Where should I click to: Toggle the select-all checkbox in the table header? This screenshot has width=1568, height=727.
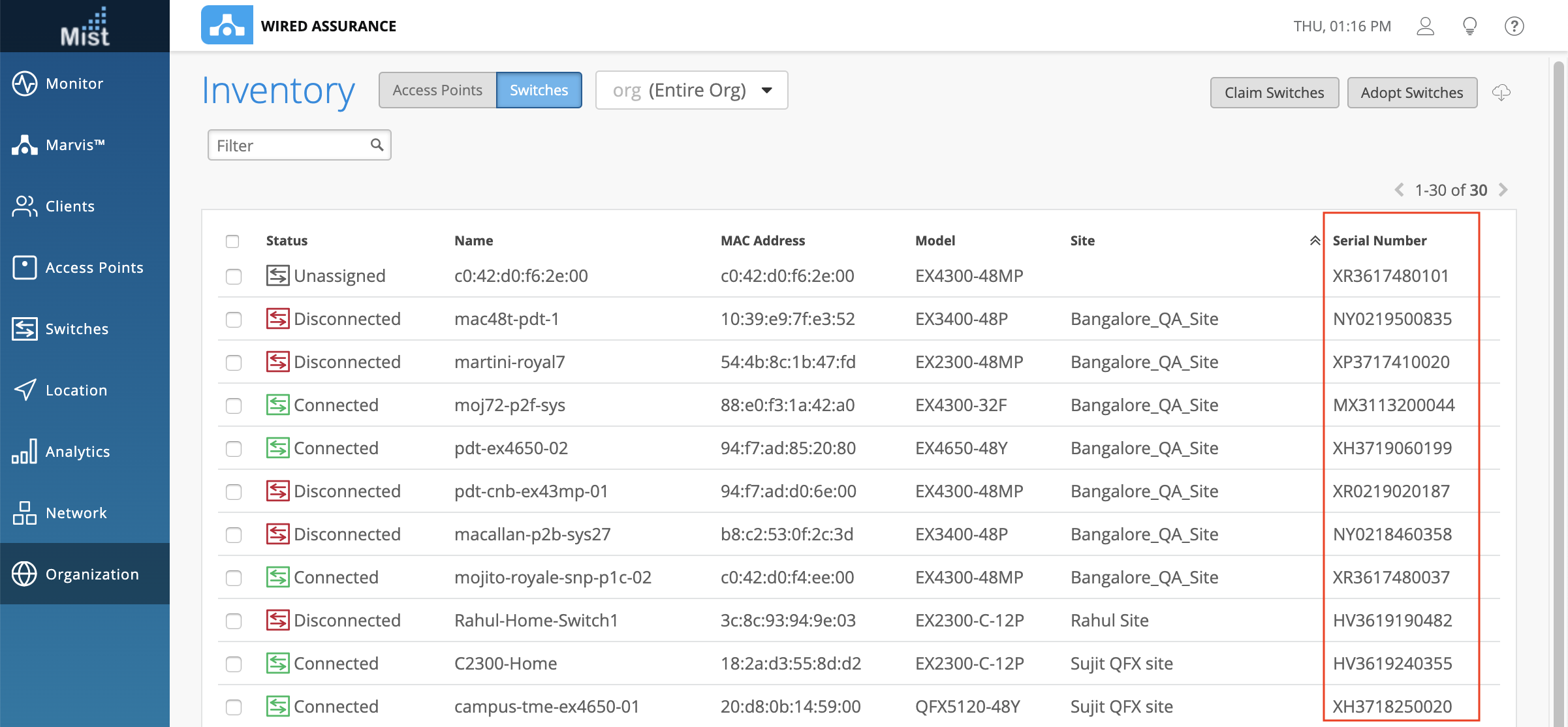(x=232, y=241)
